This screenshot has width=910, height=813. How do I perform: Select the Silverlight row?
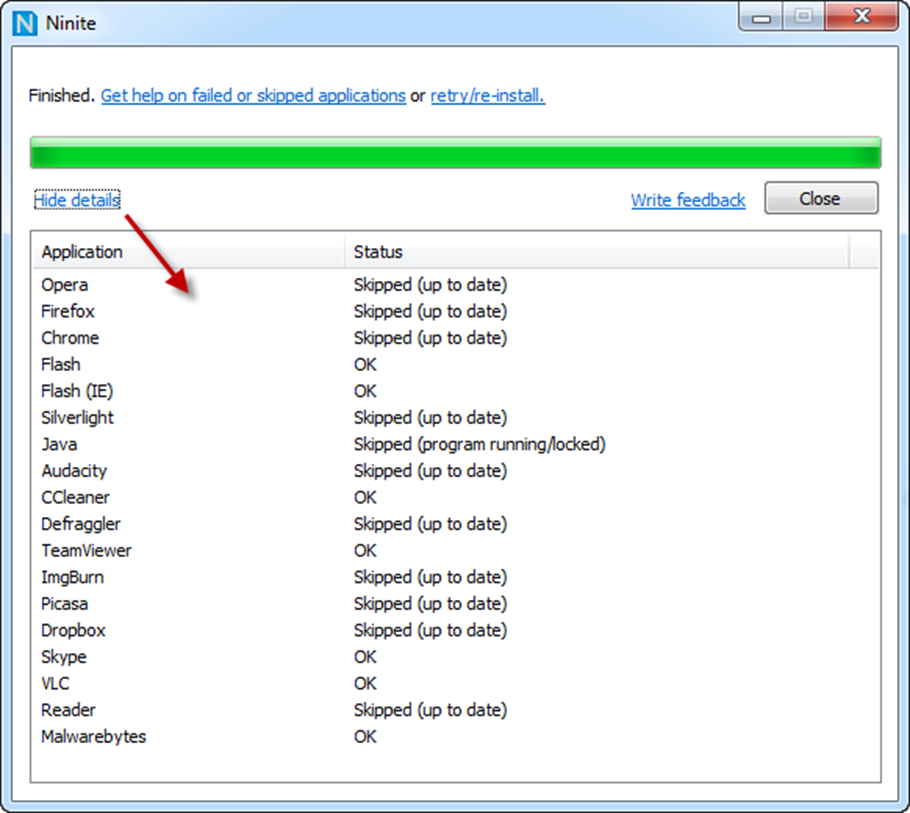(x=456, y=418)
